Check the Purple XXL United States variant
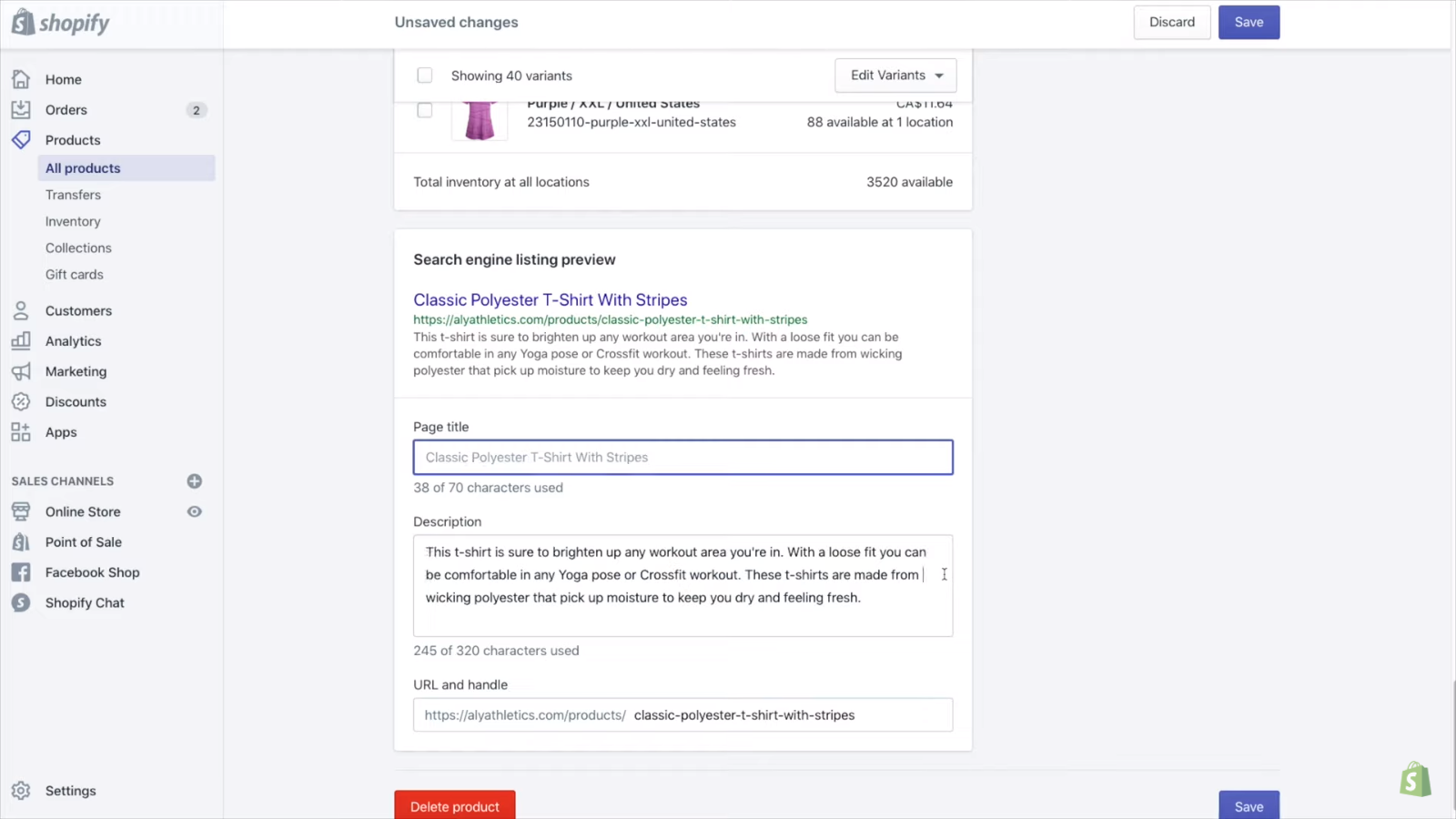Image resolution: width=1456 pixels, height=819 pixels. [x=425, y=111]
